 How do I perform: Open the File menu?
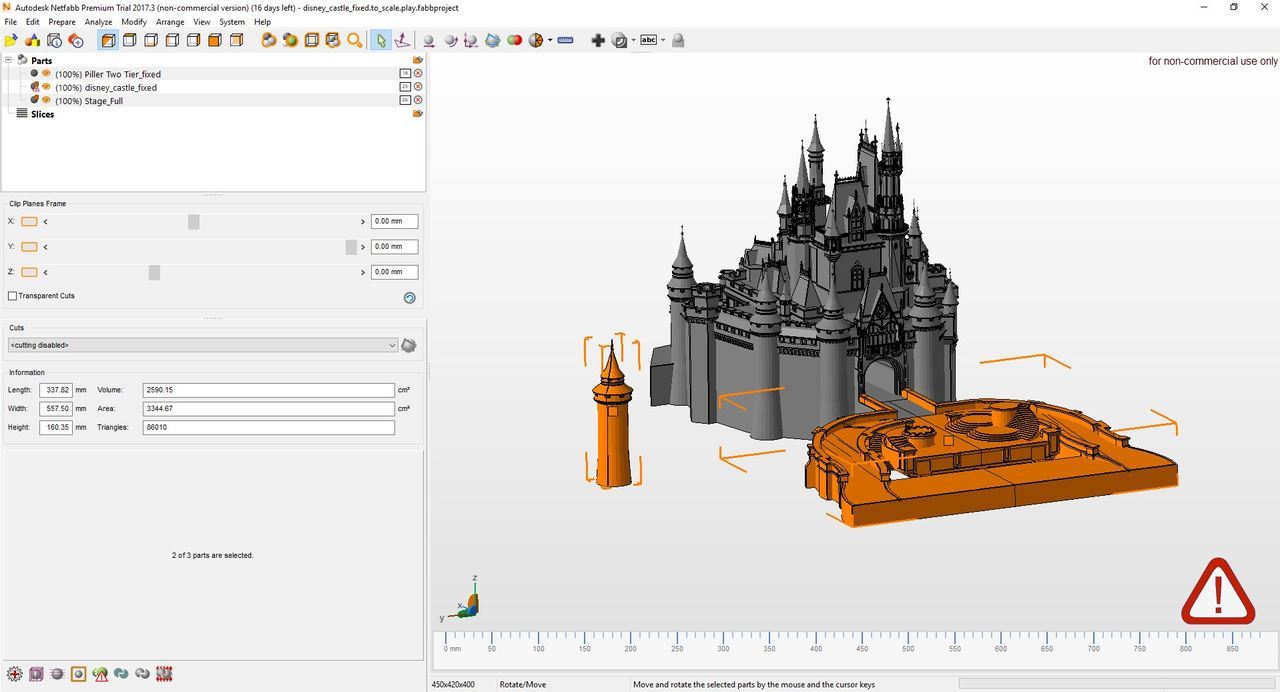click(11, 22)
